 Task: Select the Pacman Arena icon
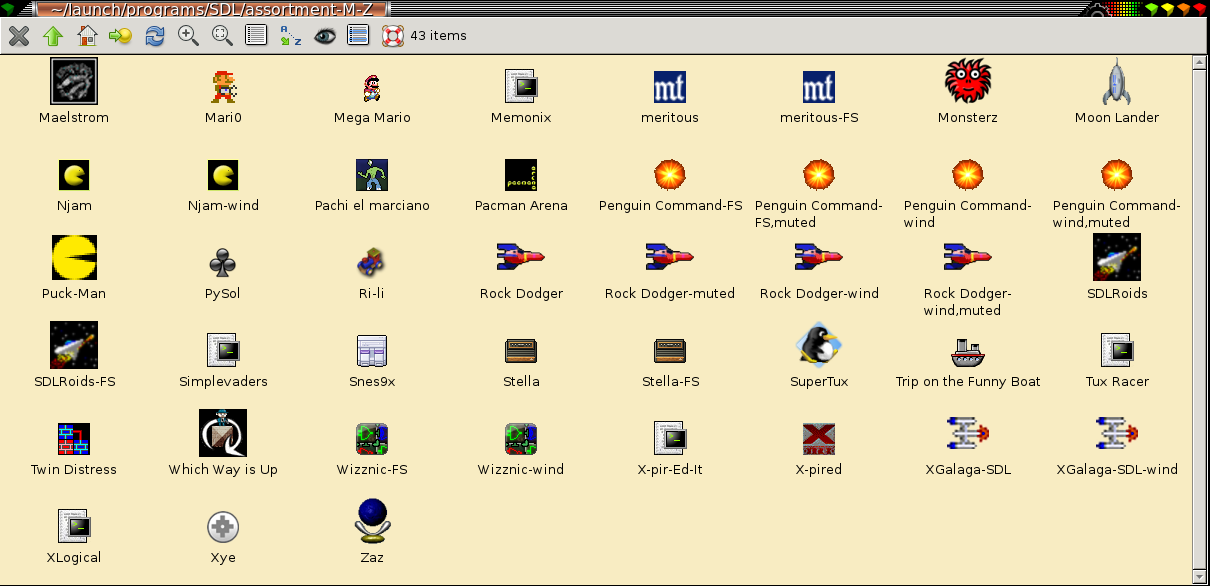521,175
